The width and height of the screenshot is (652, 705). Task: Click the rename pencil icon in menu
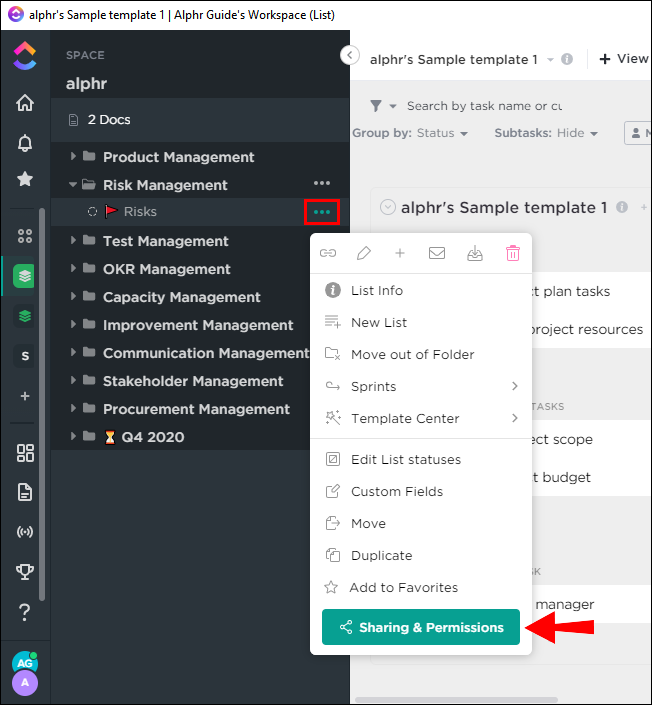[364, 253]
